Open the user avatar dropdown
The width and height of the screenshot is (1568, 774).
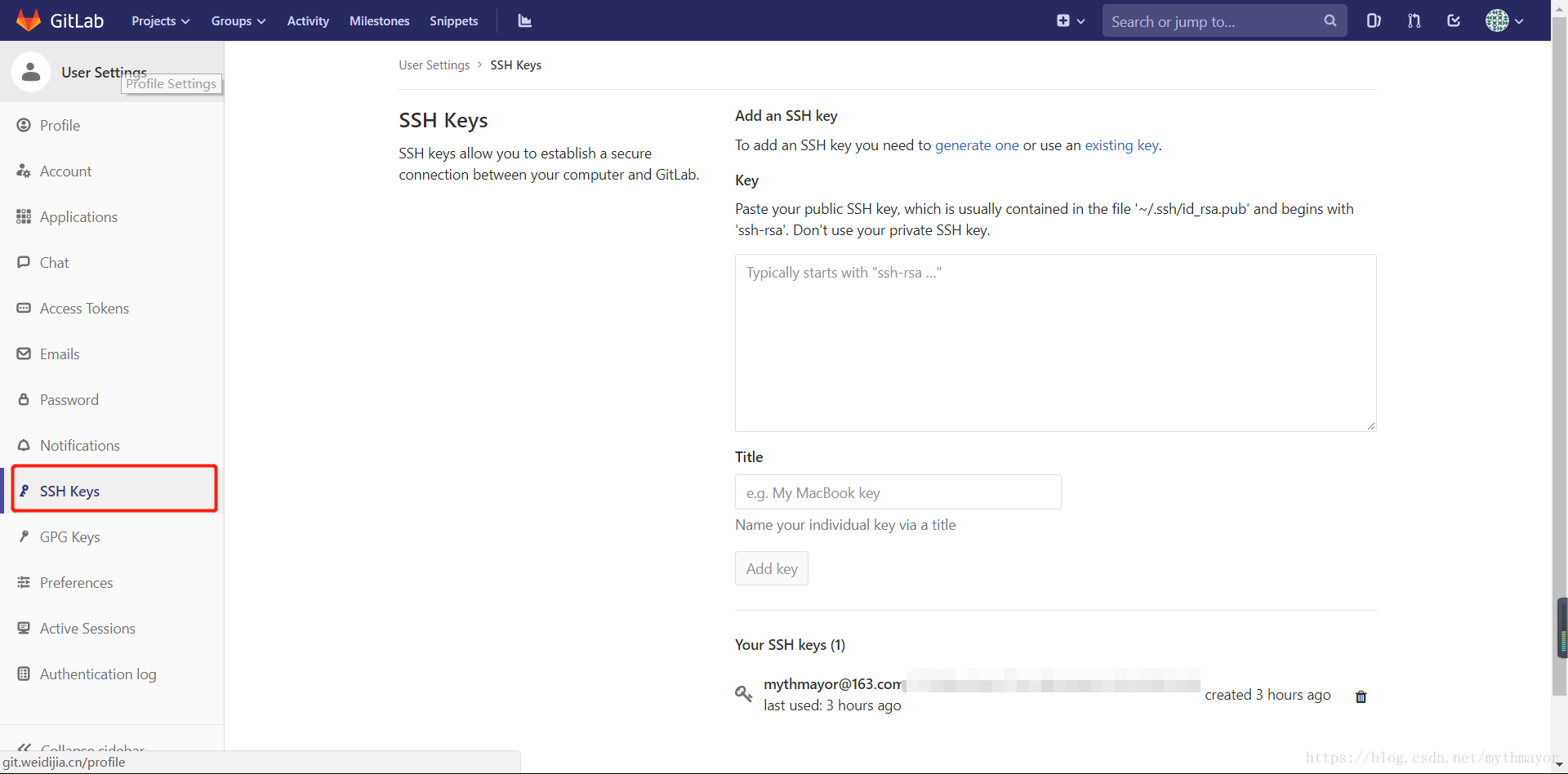coord(1504,20)
